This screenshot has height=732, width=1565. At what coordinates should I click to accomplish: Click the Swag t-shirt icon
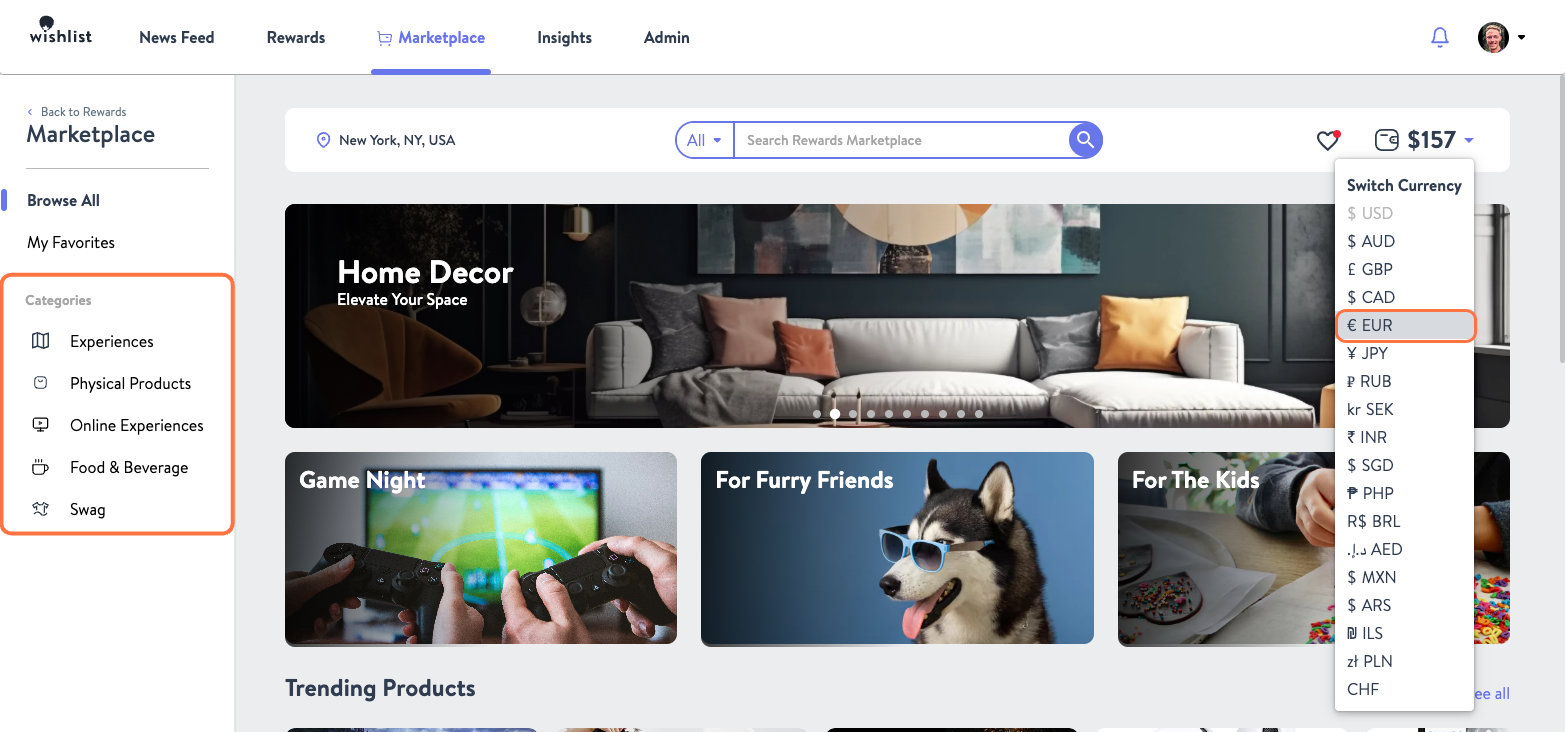coord(41,509)
